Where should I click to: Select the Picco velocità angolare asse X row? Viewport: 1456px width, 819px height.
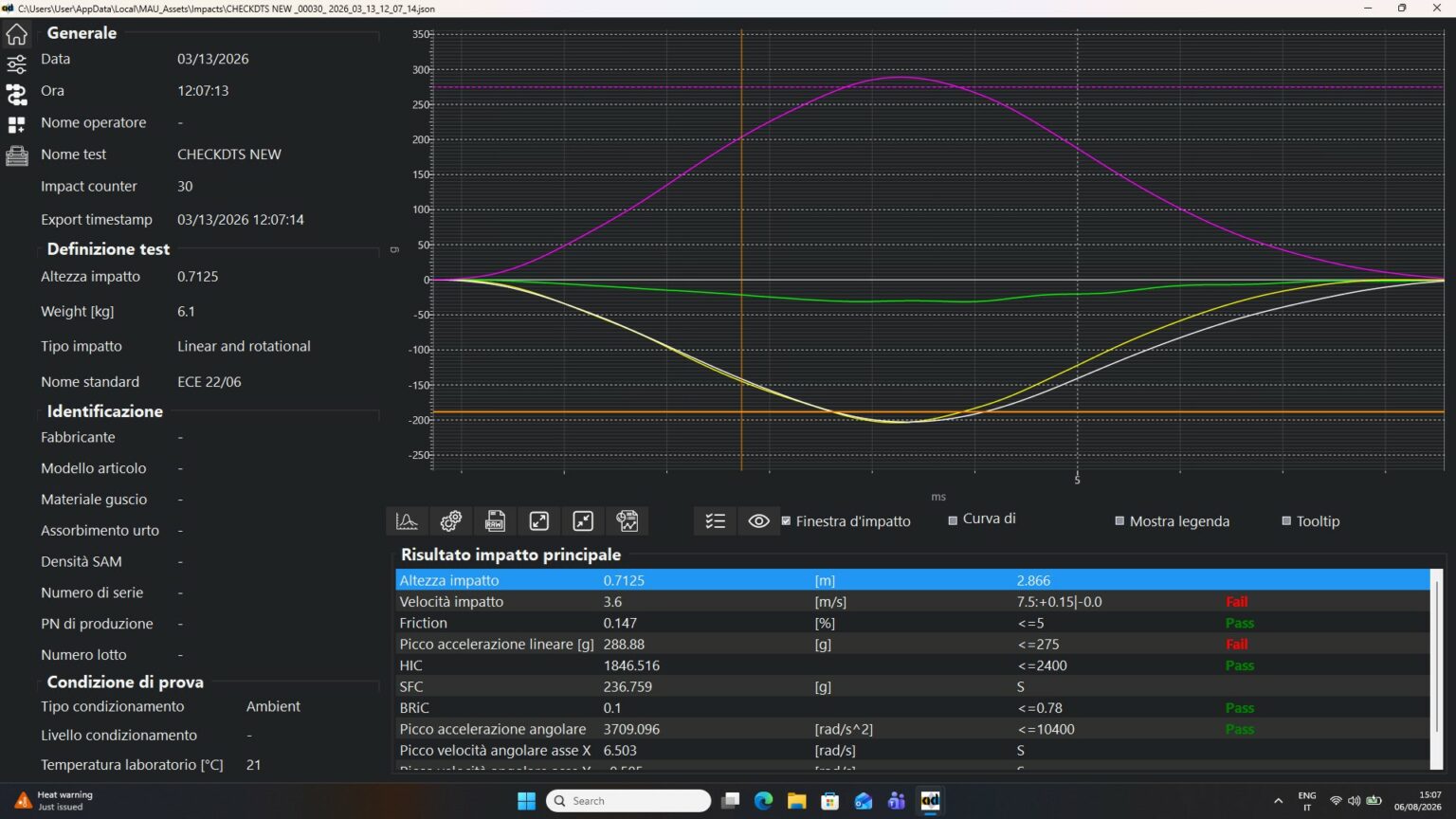click(913, 750)
